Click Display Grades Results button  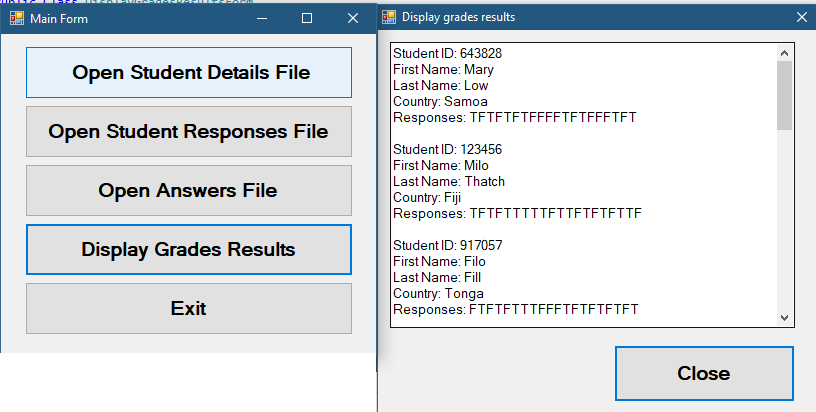click(188, 249)
